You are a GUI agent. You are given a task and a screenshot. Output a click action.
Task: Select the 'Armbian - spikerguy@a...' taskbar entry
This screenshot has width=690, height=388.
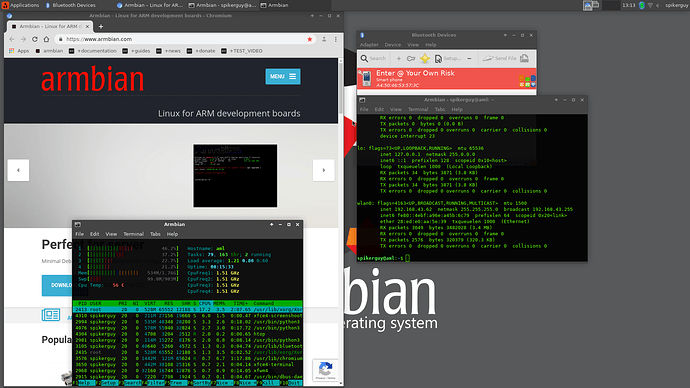pyautogui.click(x=222, y=5)
